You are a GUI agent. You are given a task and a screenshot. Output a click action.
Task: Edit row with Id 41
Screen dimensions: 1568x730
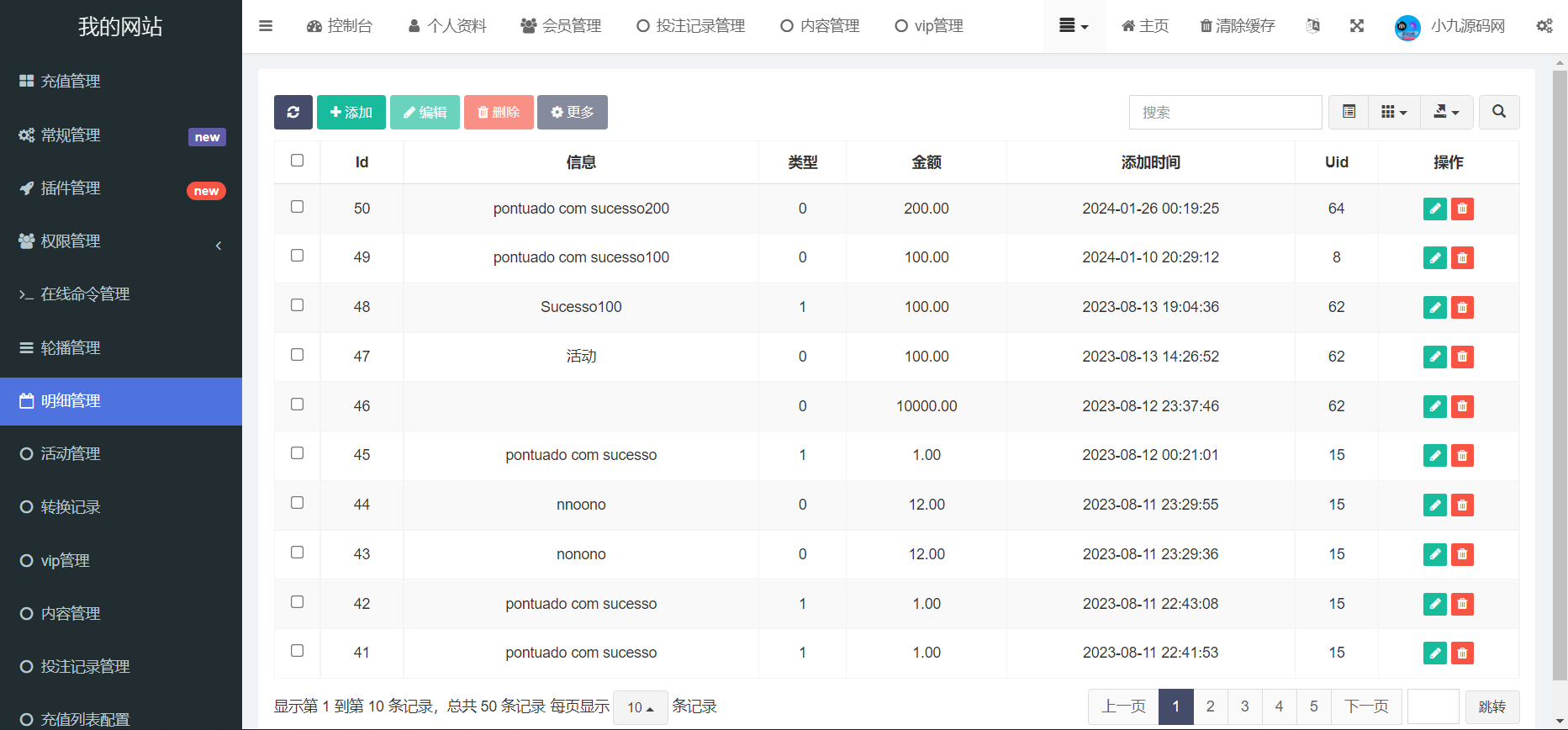pyautogui.click(x=1435, y=653)
